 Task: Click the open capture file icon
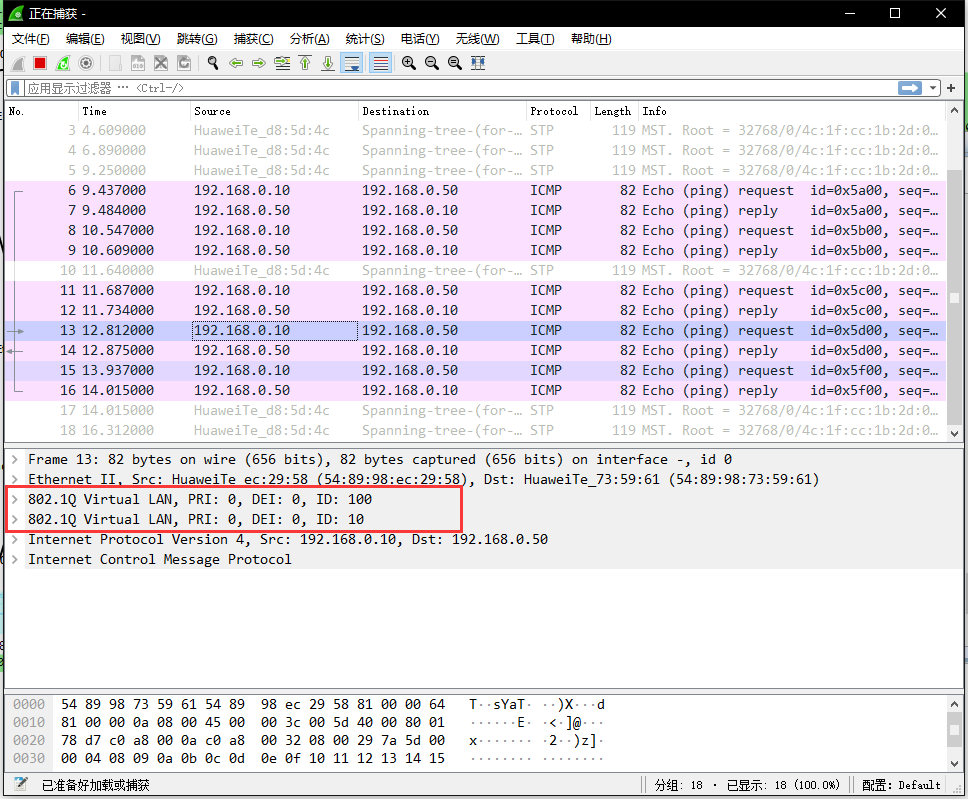(115, 63)
